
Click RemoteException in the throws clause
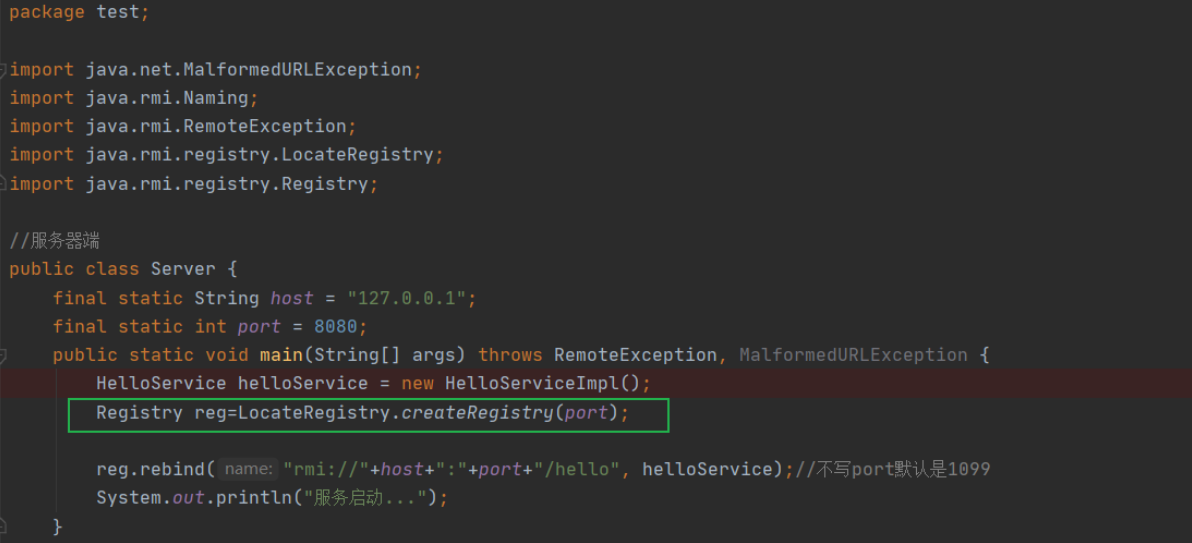tap(635, 355)
